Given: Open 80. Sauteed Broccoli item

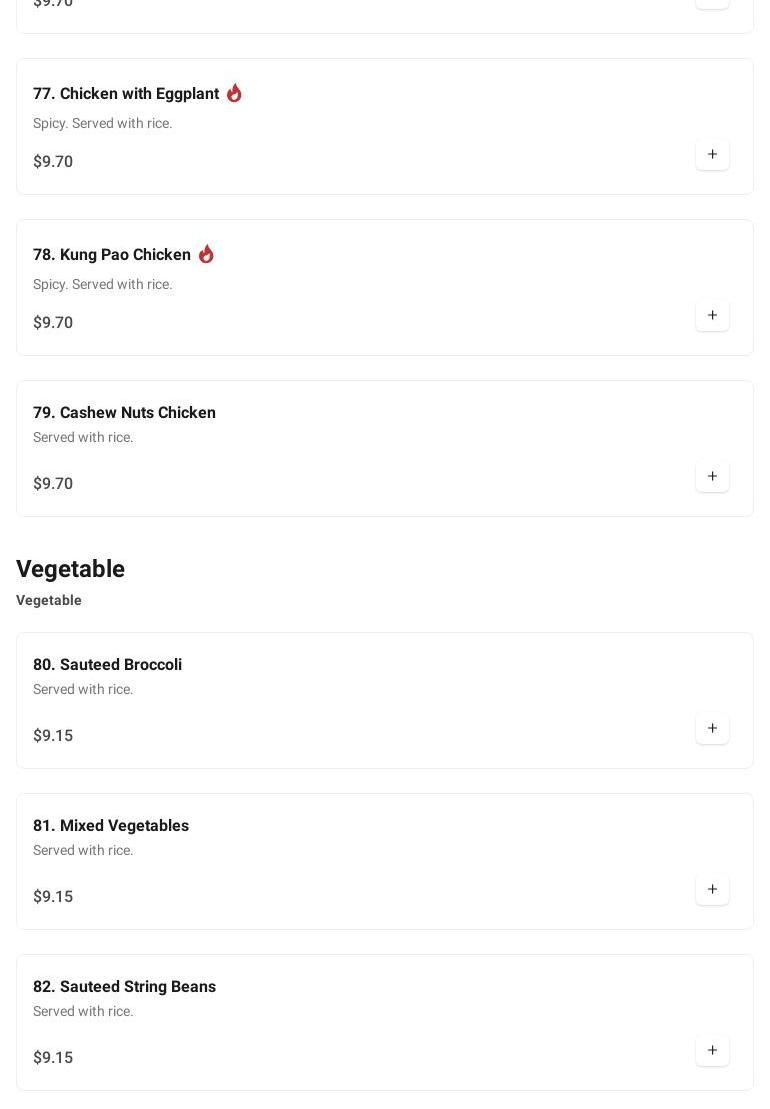Looking at the screenshot, I should pyautogui.click(x=107, y=665).
